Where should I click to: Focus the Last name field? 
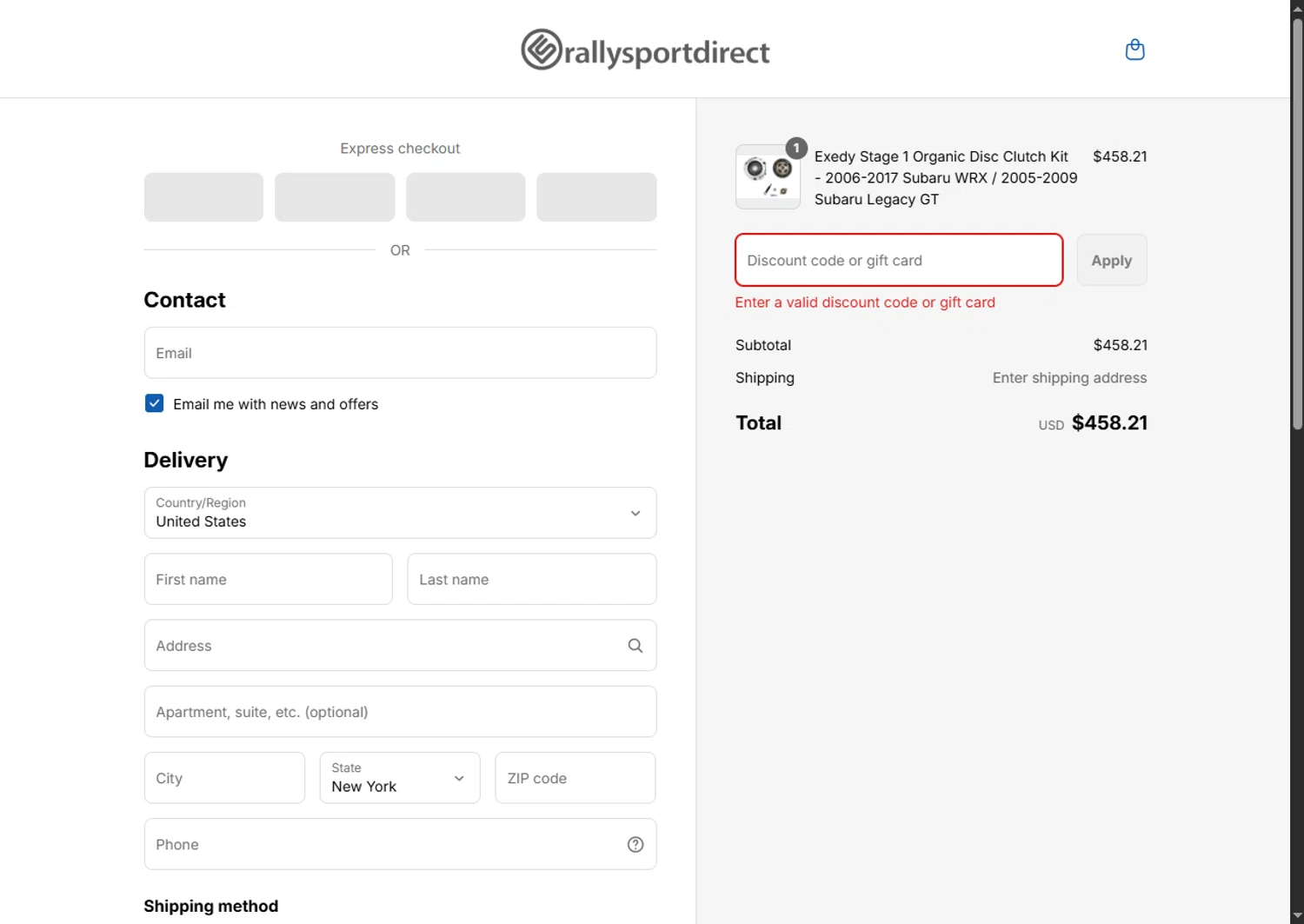point(532,579)
